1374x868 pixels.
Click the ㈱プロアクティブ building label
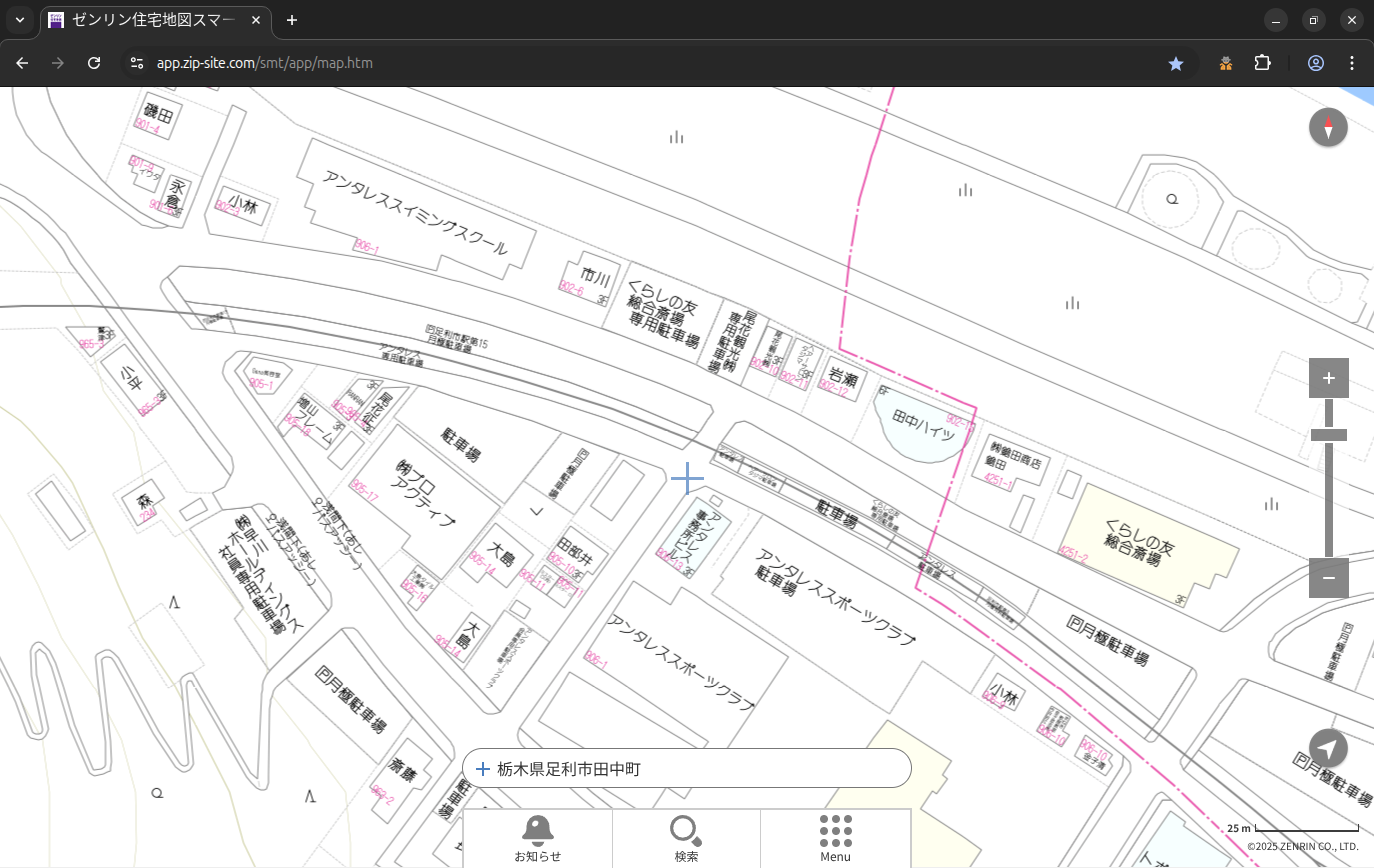[x=426, y=491]
